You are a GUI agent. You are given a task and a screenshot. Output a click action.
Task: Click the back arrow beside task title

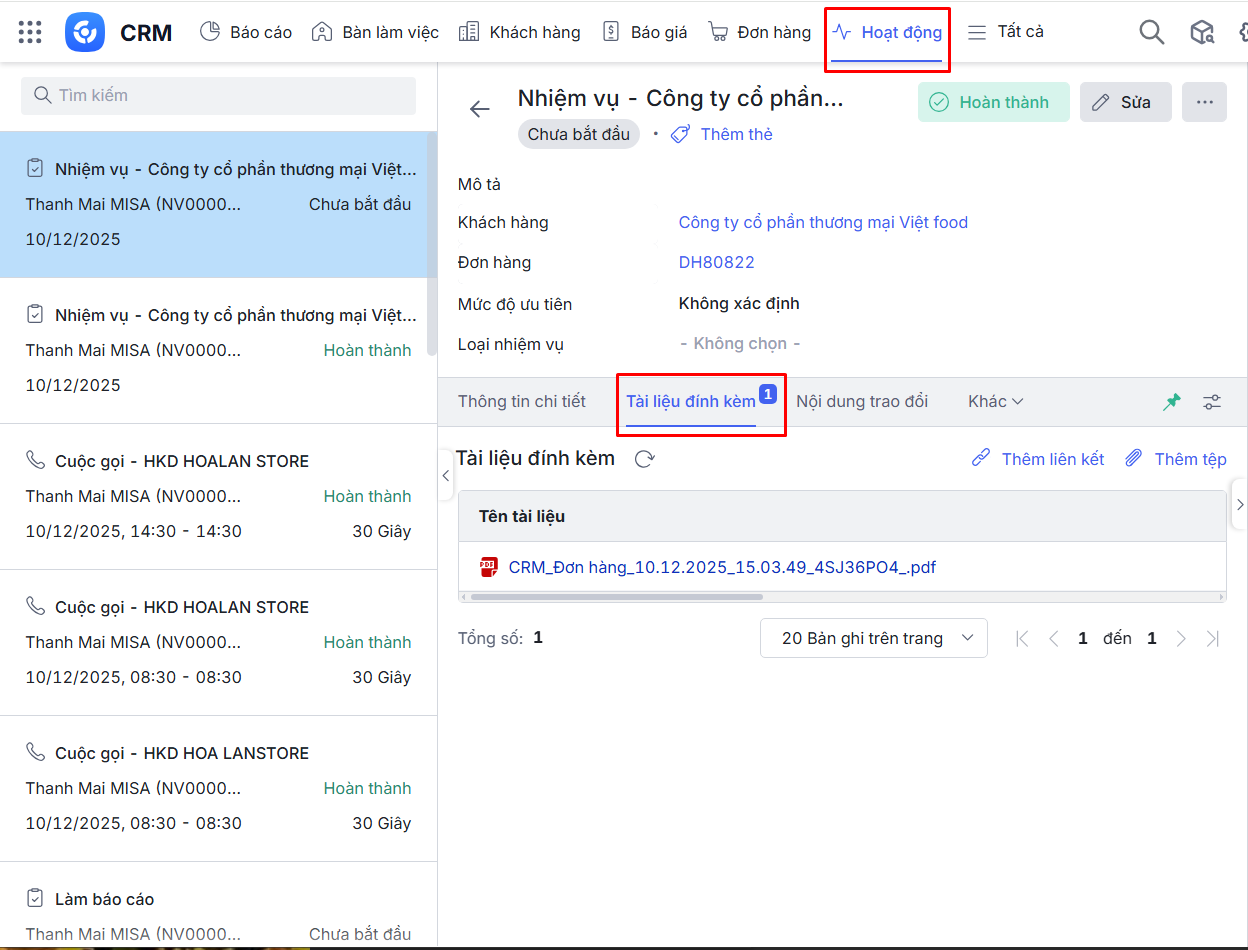480,109
